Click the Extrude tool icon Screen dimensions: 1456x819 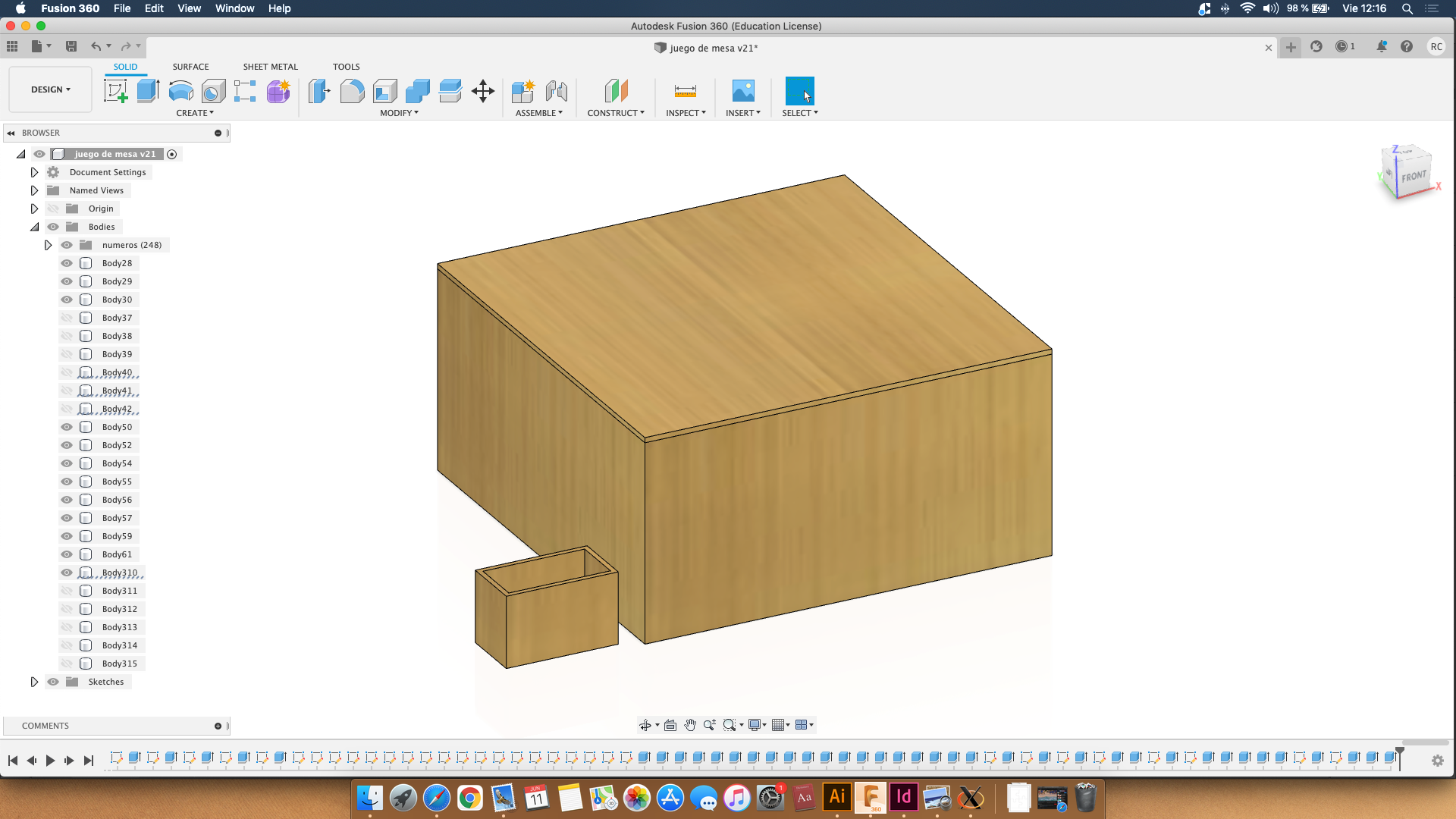click(x=148, y=91)
